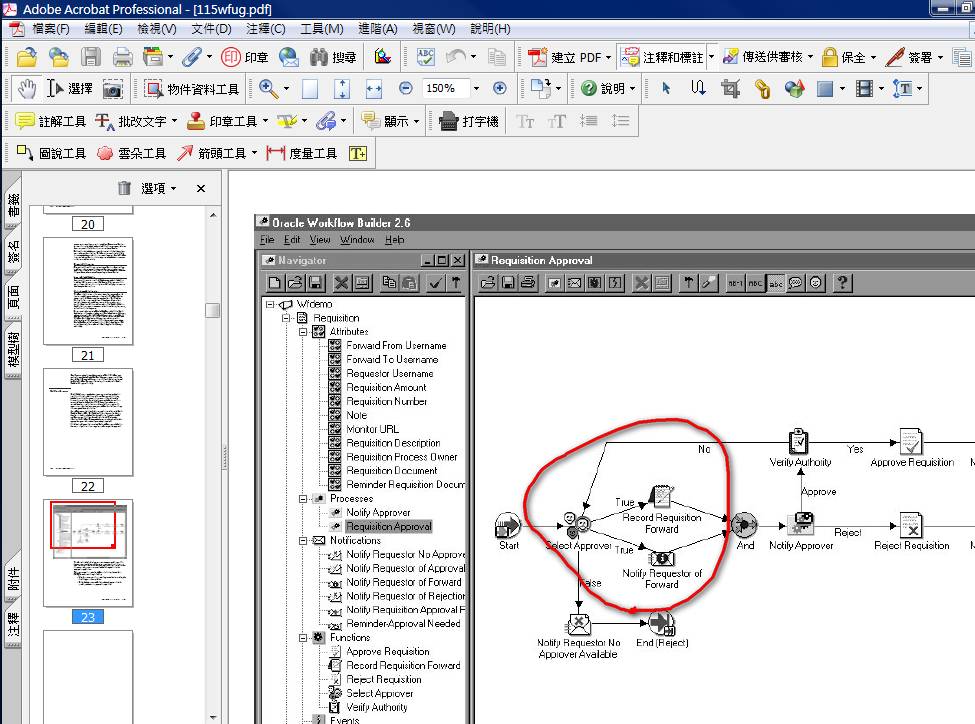
Task: Delete page using the trash icon
Action: [x=124, y=188]
